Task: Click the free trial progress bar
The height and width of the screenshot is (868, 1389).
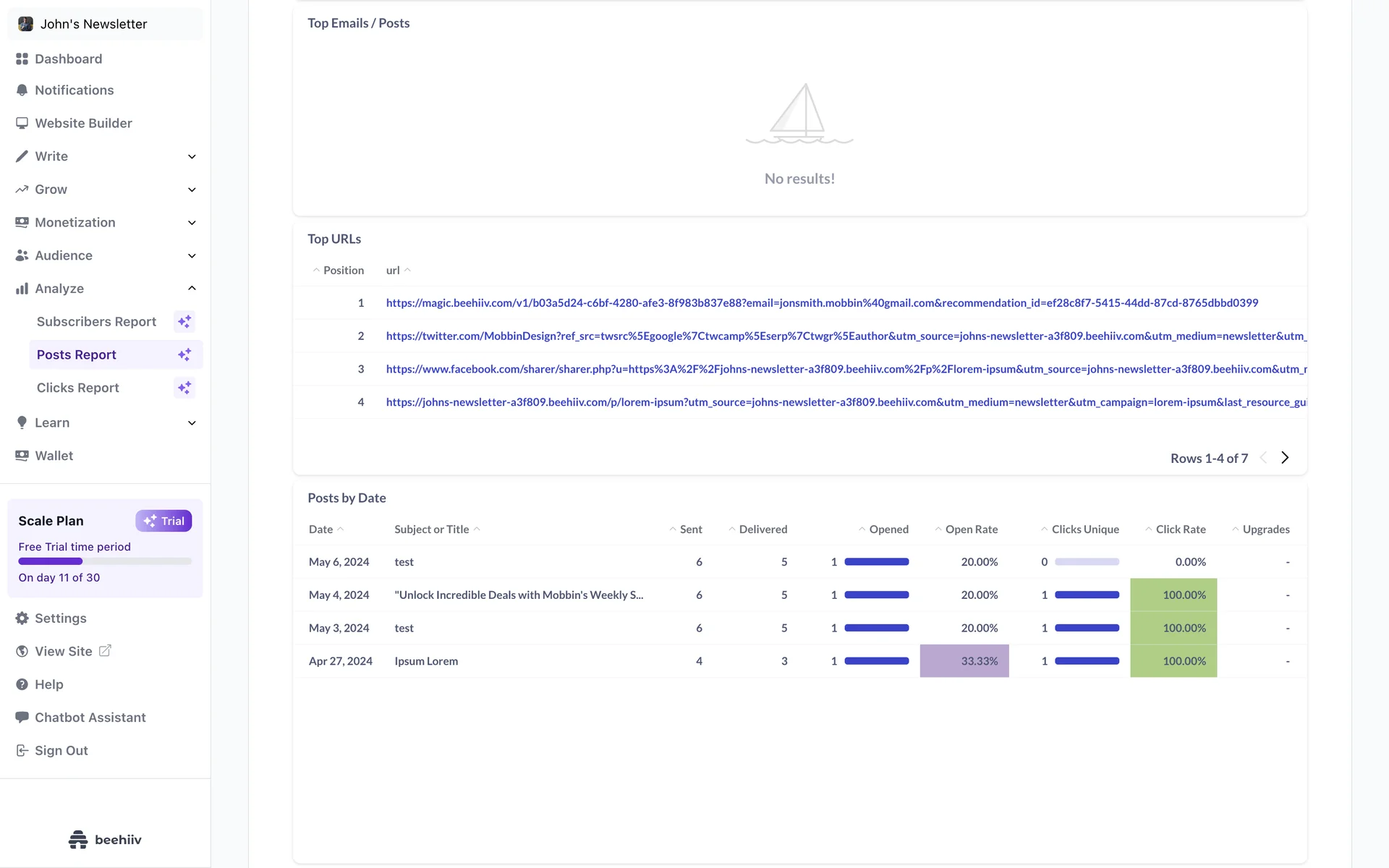Action: pos(105,561)
